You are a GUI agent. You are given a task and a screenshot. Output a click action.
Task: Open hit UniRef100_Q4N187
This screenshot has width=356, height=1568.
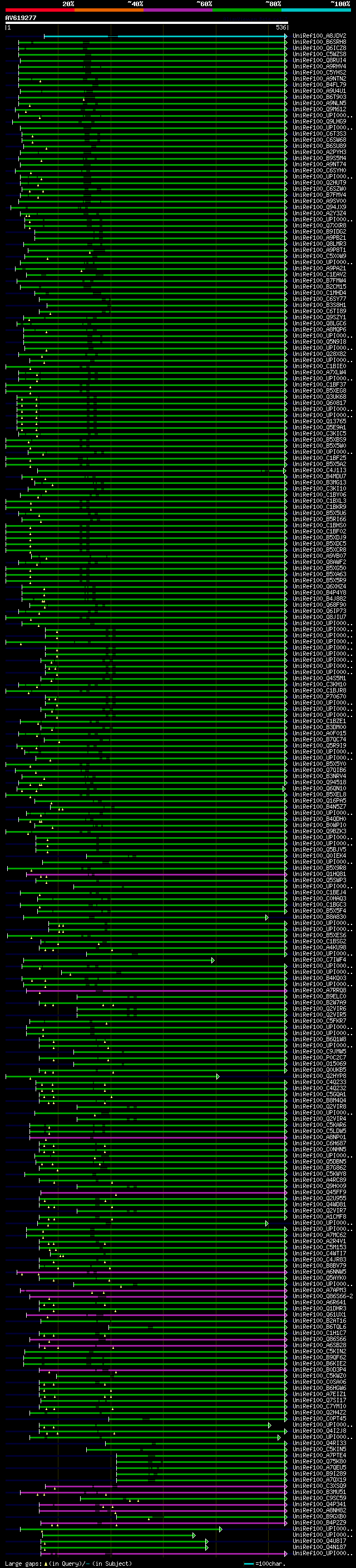(319, 1547)
